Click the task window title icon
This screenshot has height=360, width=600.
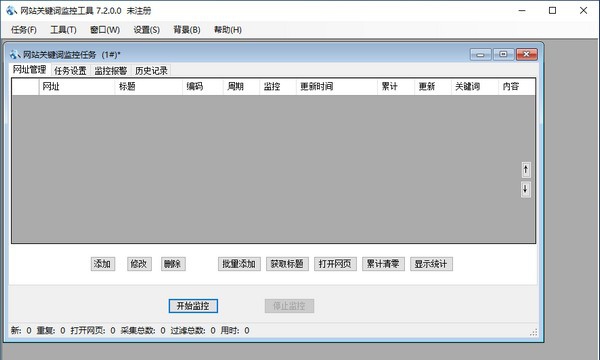coord(15,55)
